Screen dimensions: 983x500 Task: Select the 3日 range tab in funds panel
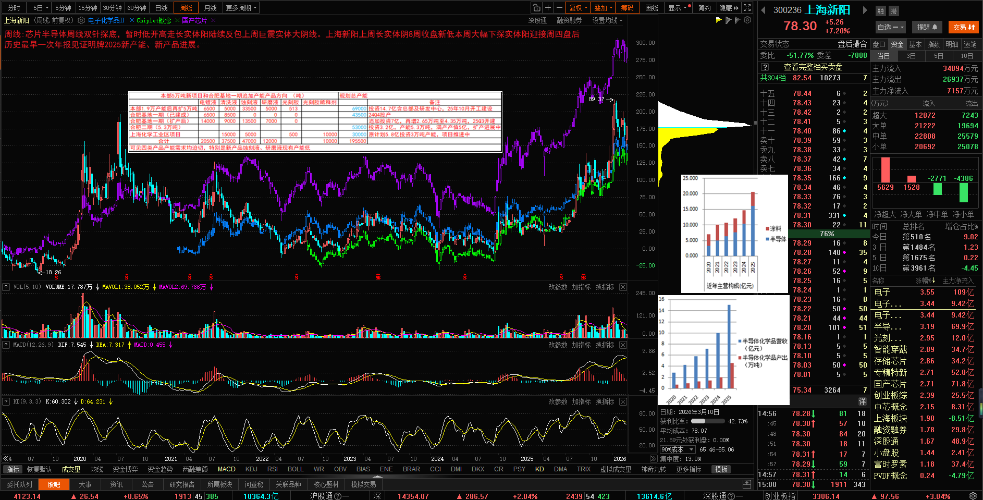[x=911, y=56]
